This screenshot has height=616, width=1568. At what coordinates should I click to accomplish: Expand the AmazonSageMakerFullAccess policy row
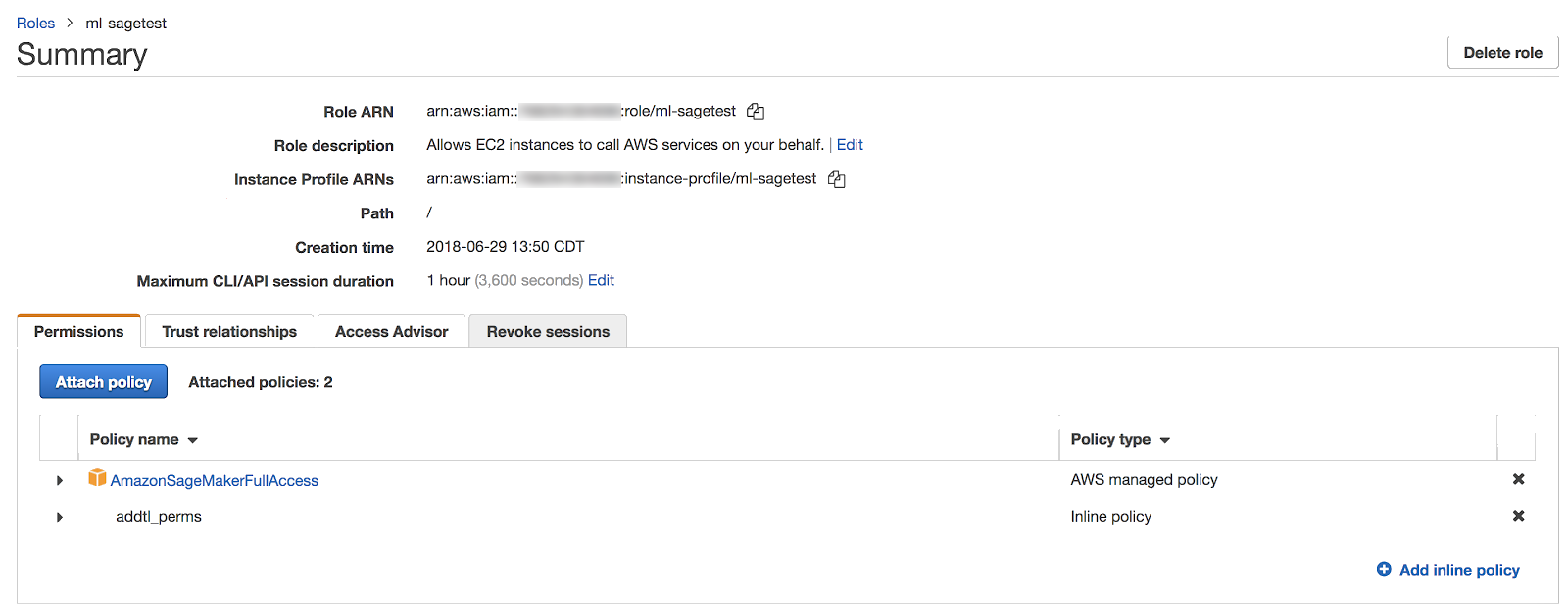(60, 480)
